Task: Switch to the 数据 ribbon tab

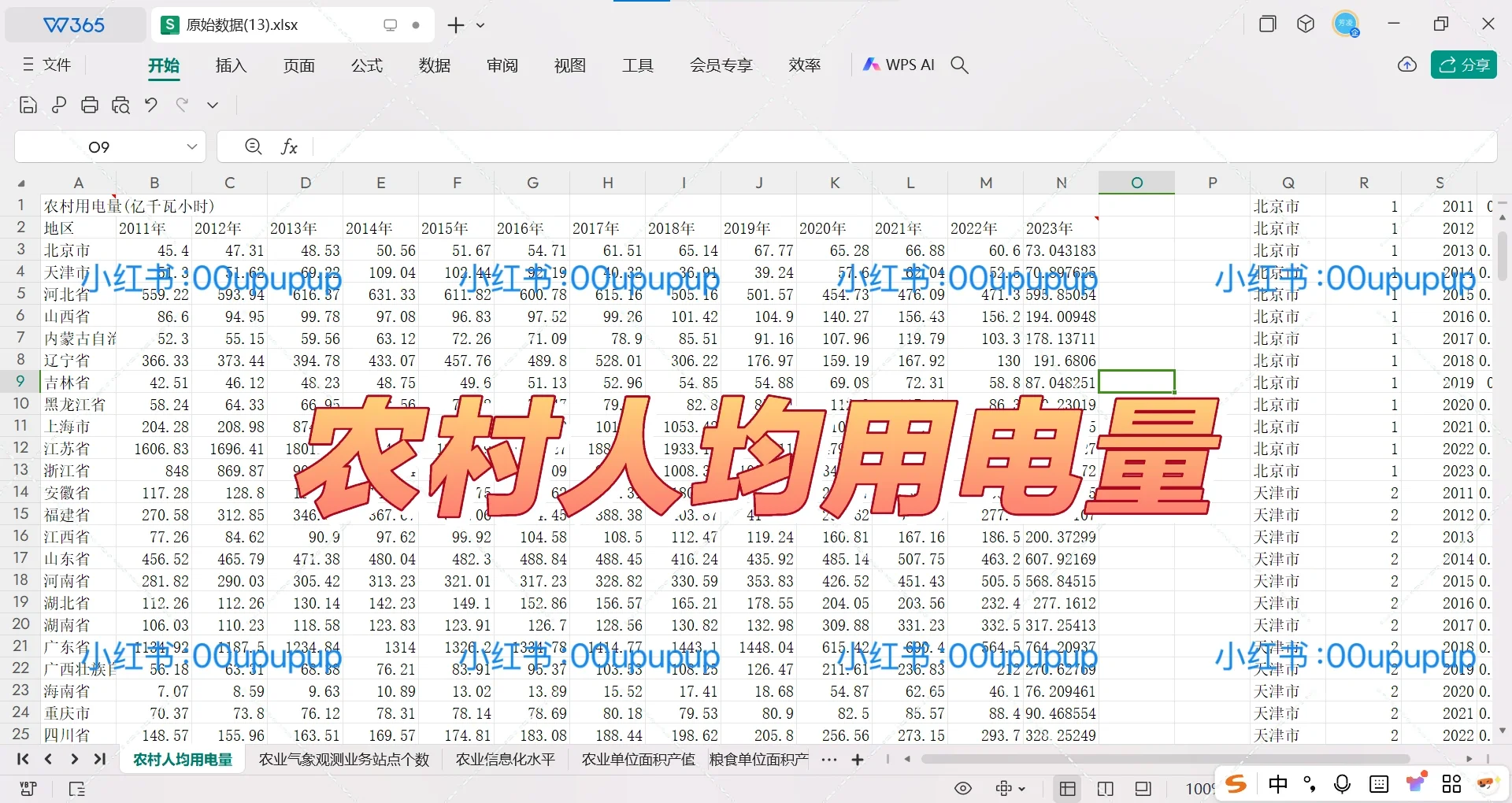Action: pos(435,65)
